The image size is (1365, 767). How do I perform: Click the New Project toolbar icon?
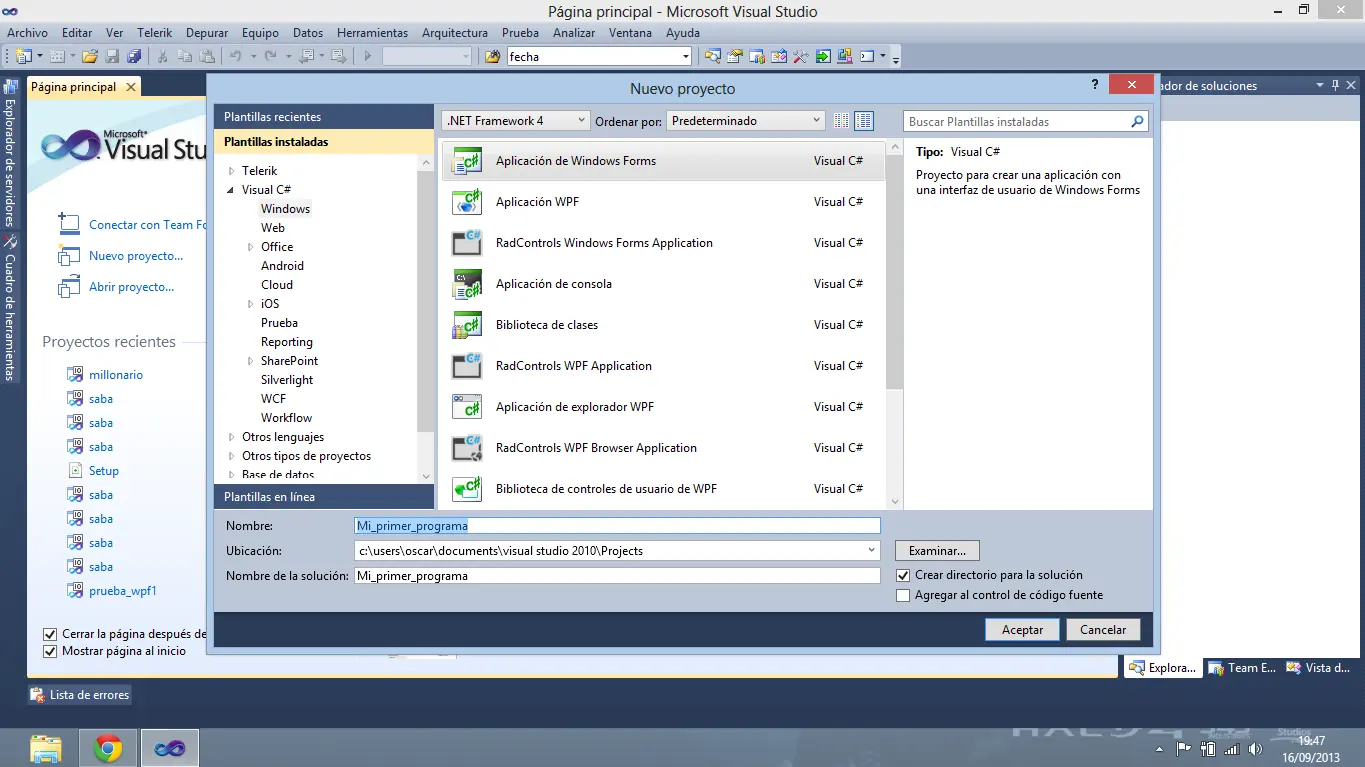point(22,57)
